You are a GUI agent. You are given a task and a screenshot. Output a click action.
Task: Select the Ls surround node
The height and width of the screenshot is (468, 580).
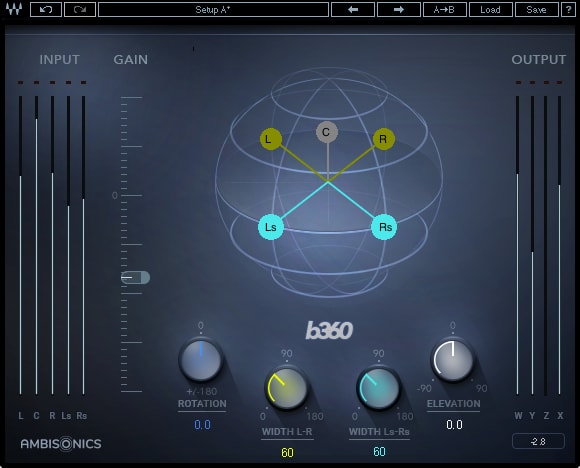(271, 227)
